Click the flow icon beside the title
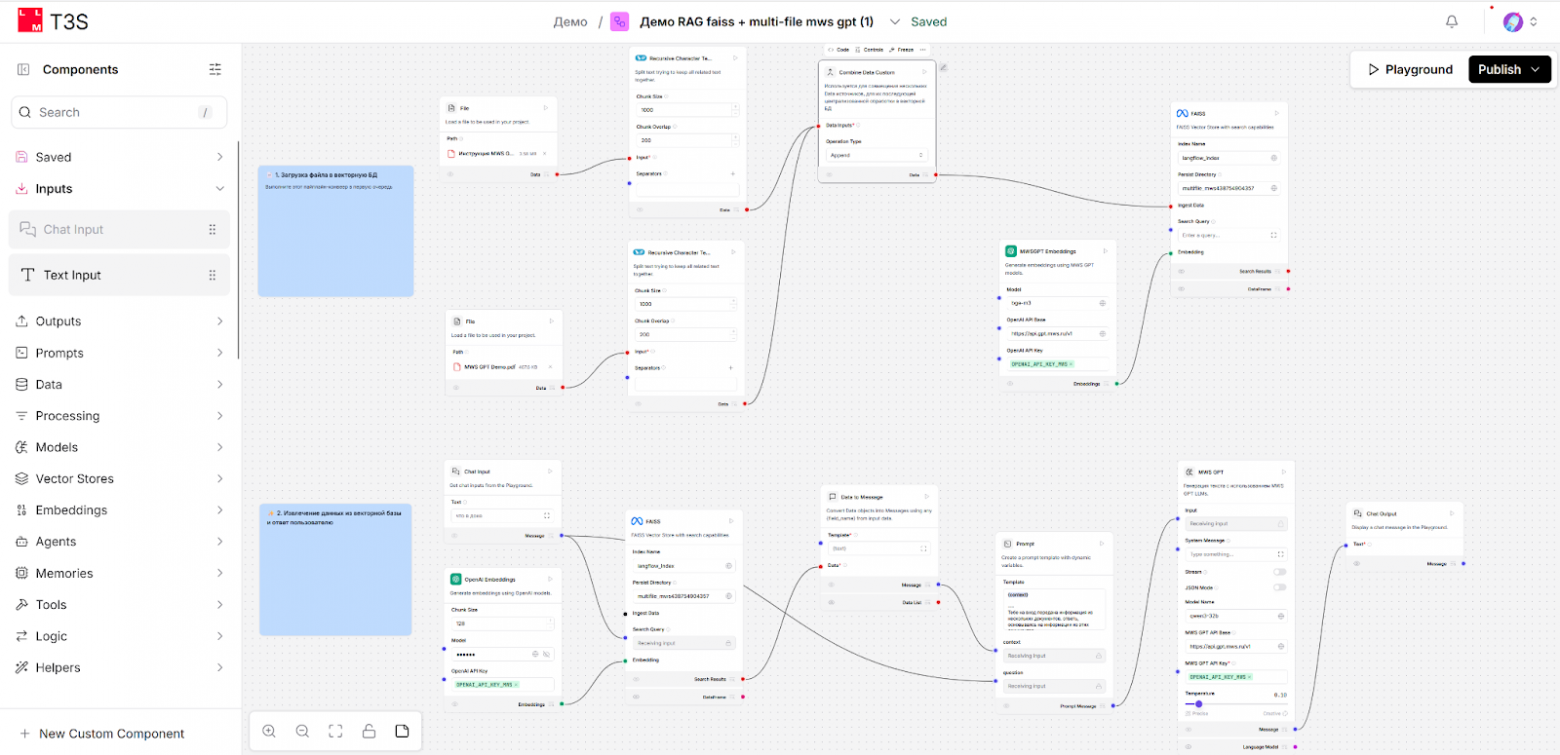 620,22
